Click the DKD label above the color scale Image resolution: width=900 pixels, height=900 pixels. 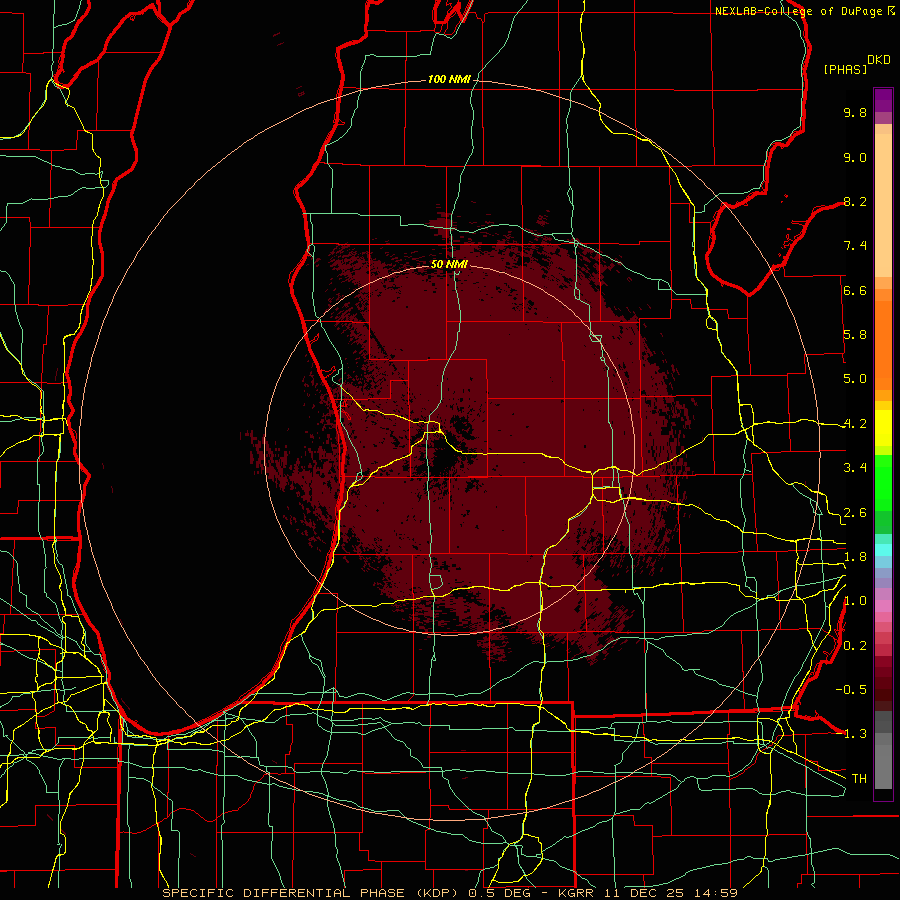click(879, 60)
